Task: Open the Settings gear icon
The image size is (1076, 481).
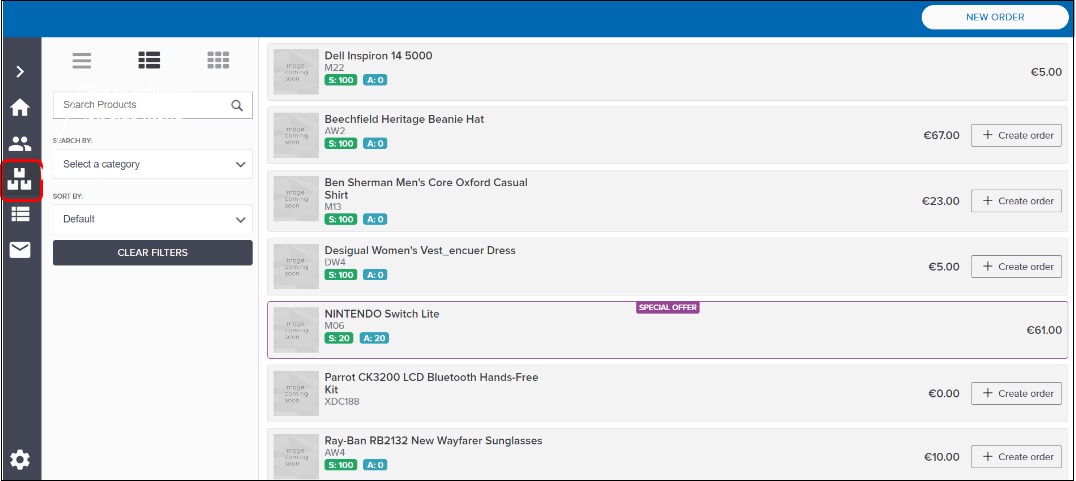Action: pyautogui.click(x=20, y=460)
